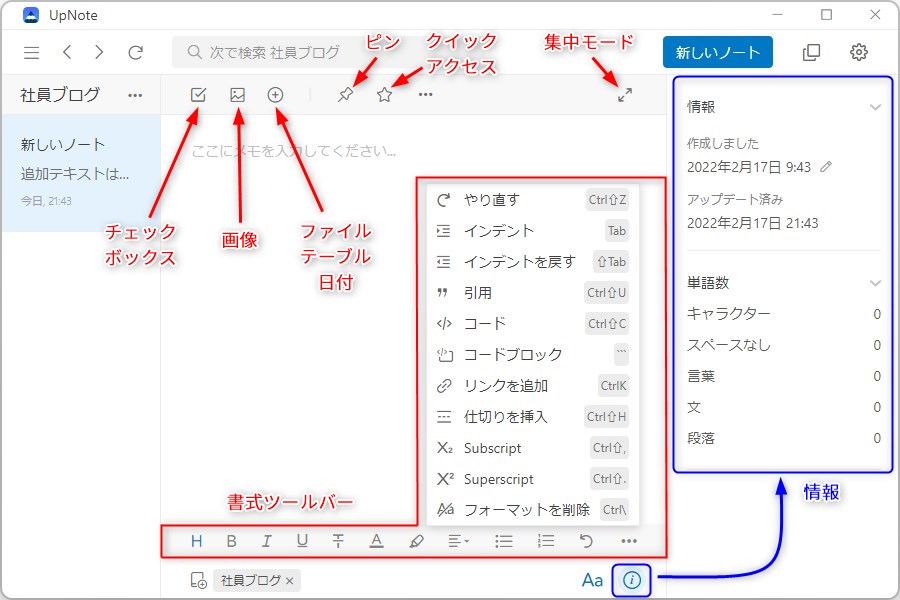Viewport: 900px width, 600px height.
Task: Choose 引用 from the menu
Action: [x=532, y=293]
